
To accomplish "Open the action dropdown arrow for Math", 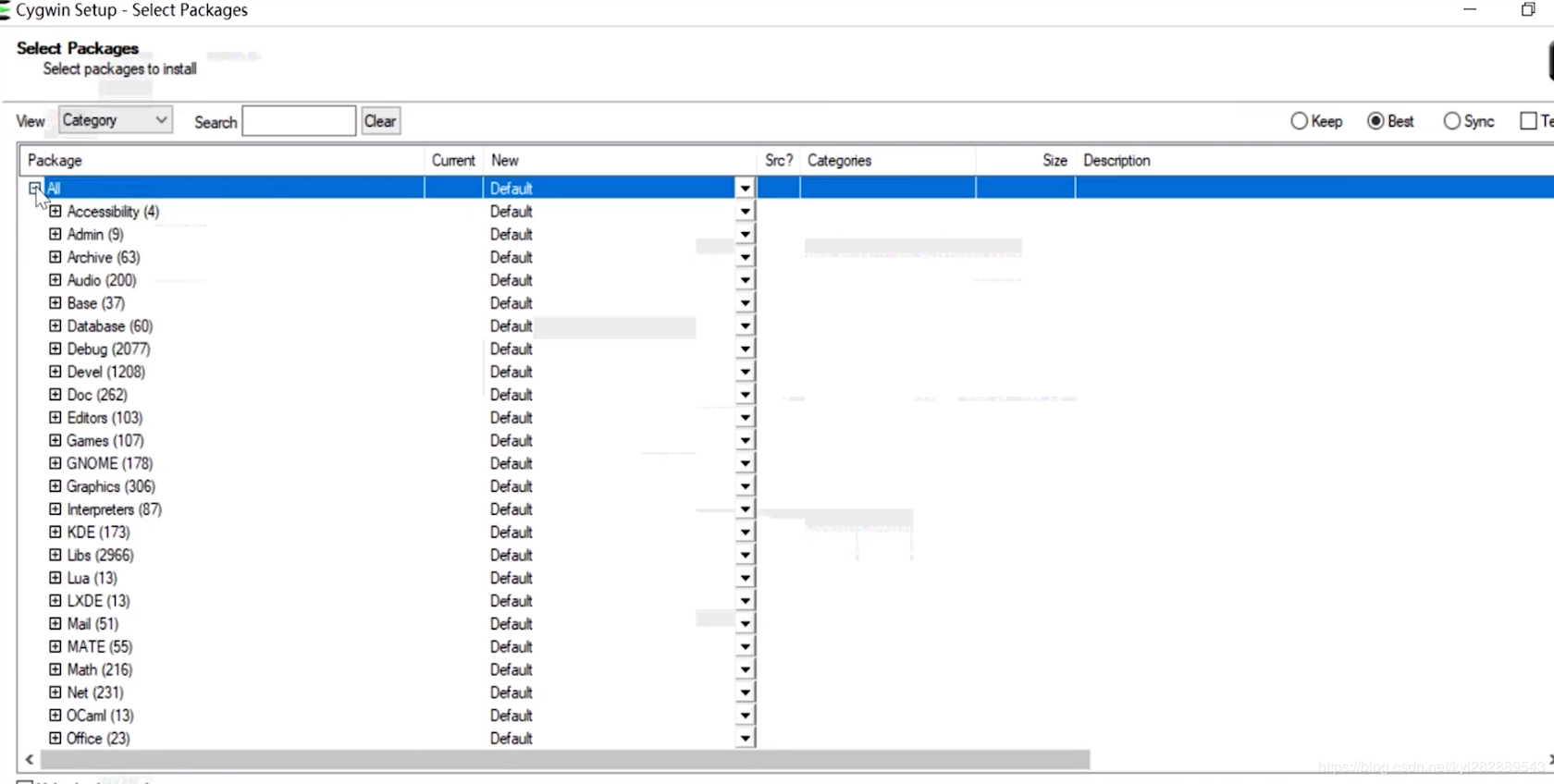I will pyautogui.click(x=745, y=669).
